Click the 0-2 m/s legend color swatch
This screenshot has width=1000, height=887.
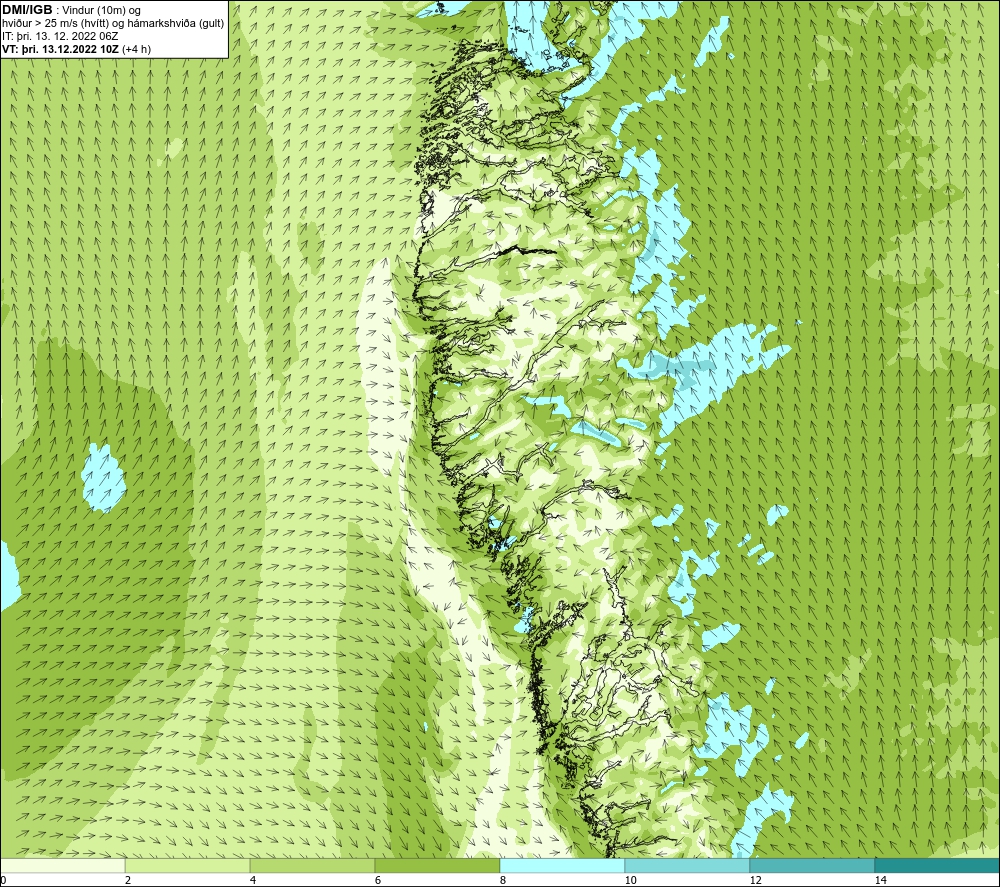(x=62, y=865)
